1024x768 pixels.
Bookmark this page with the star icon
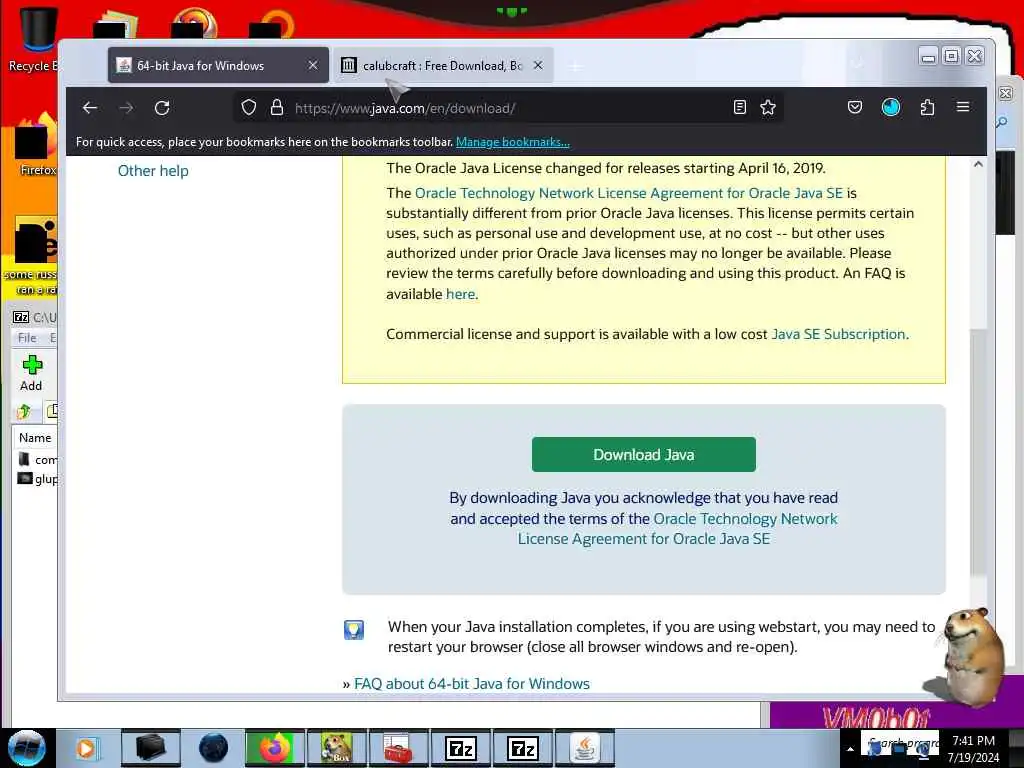[768, 108]
